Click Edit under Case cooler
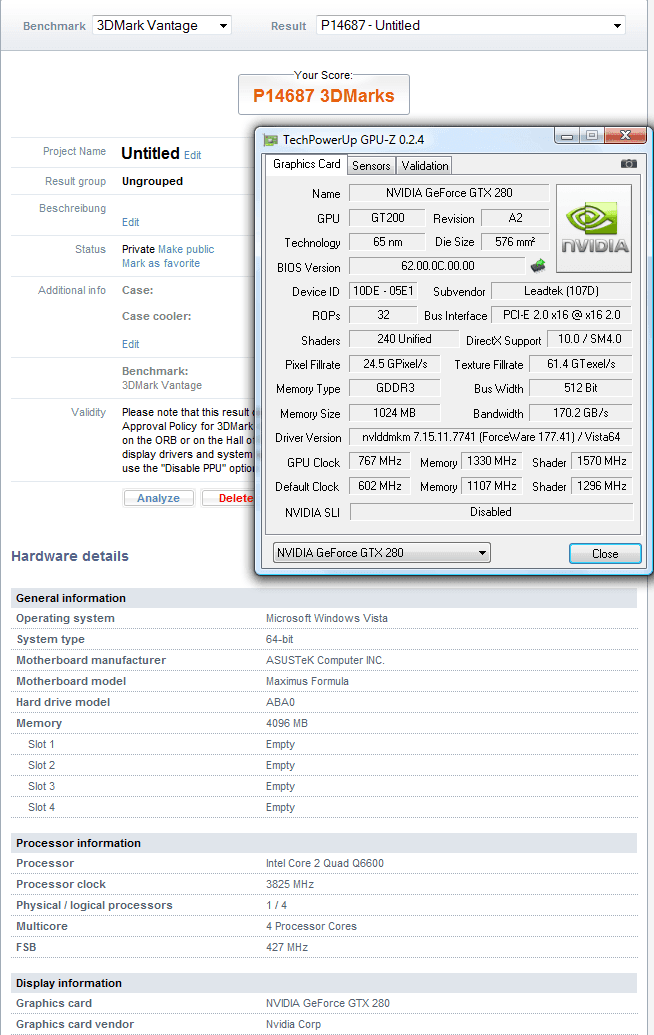654x1035 pixels. tap(131, 345)
